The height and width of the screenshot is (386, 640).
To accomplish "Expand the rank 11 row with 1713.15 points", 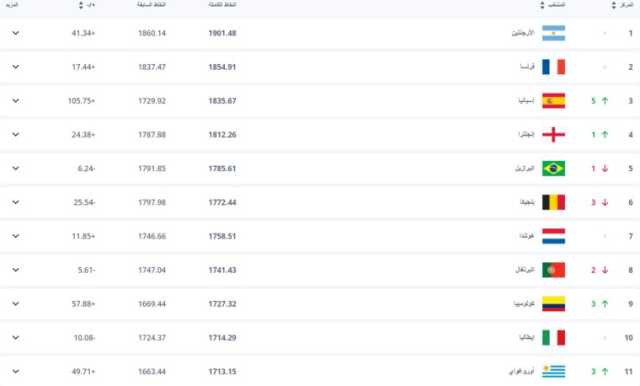I will tap(16, 371).
